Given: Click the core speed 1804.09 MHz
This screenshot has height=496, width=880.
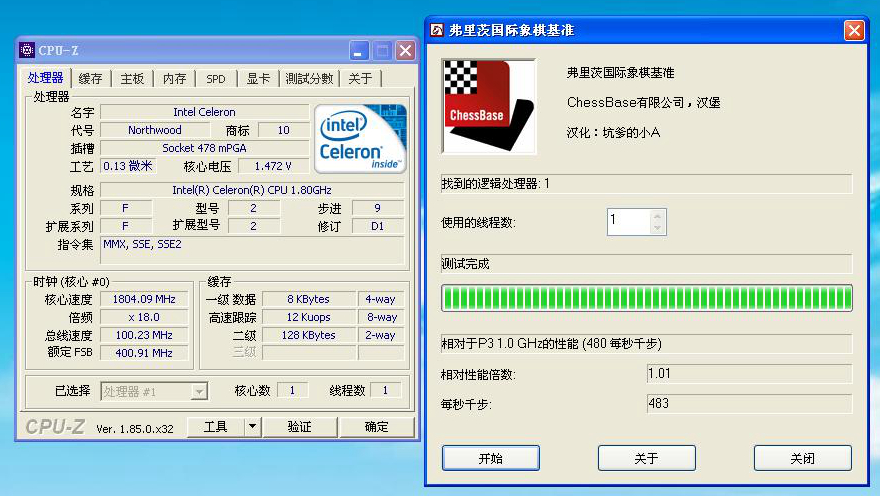Looking at the screenshot, I should [x=144, y=299].
